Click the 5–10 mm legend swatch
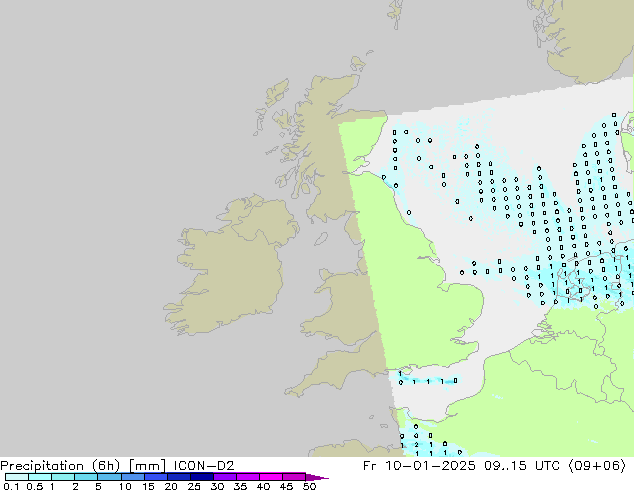The height and width of the screenshot is (490, 634). click(x=109, y=477)
